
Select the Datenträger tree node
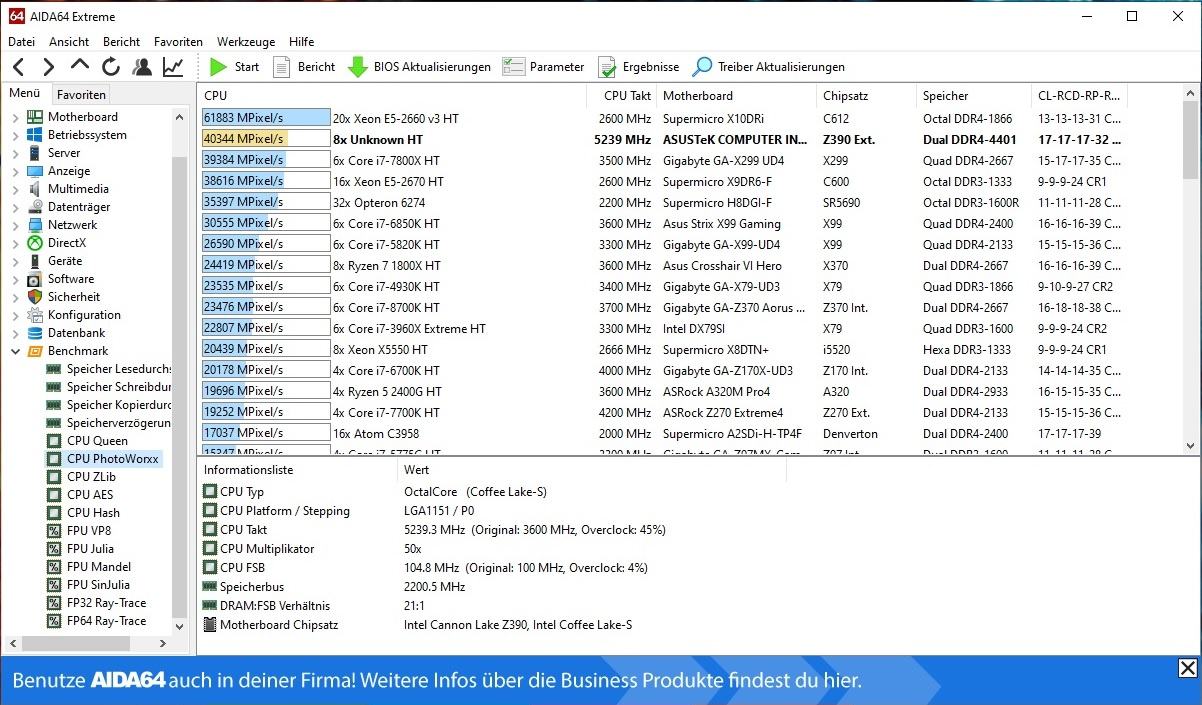click(79, 207)
